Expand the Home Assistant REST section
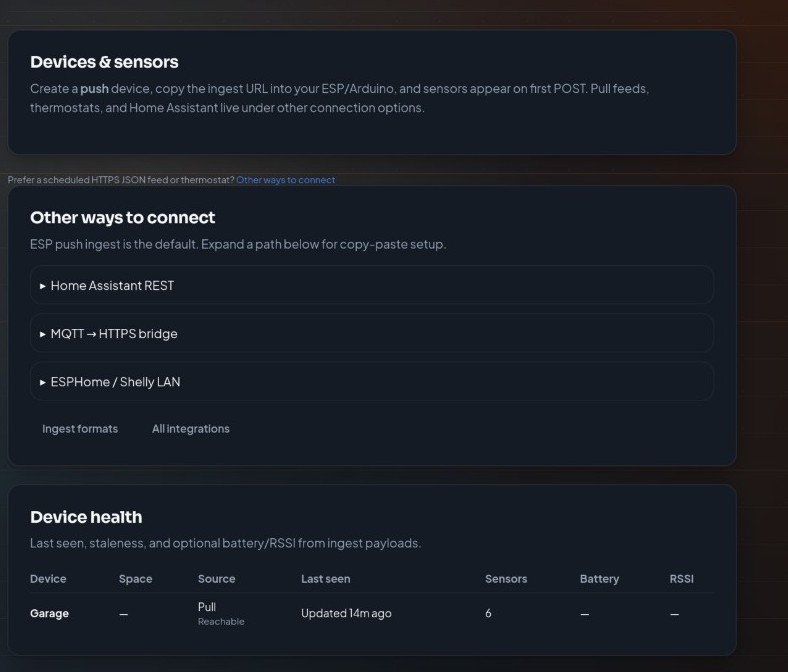 tap(372, 285)
